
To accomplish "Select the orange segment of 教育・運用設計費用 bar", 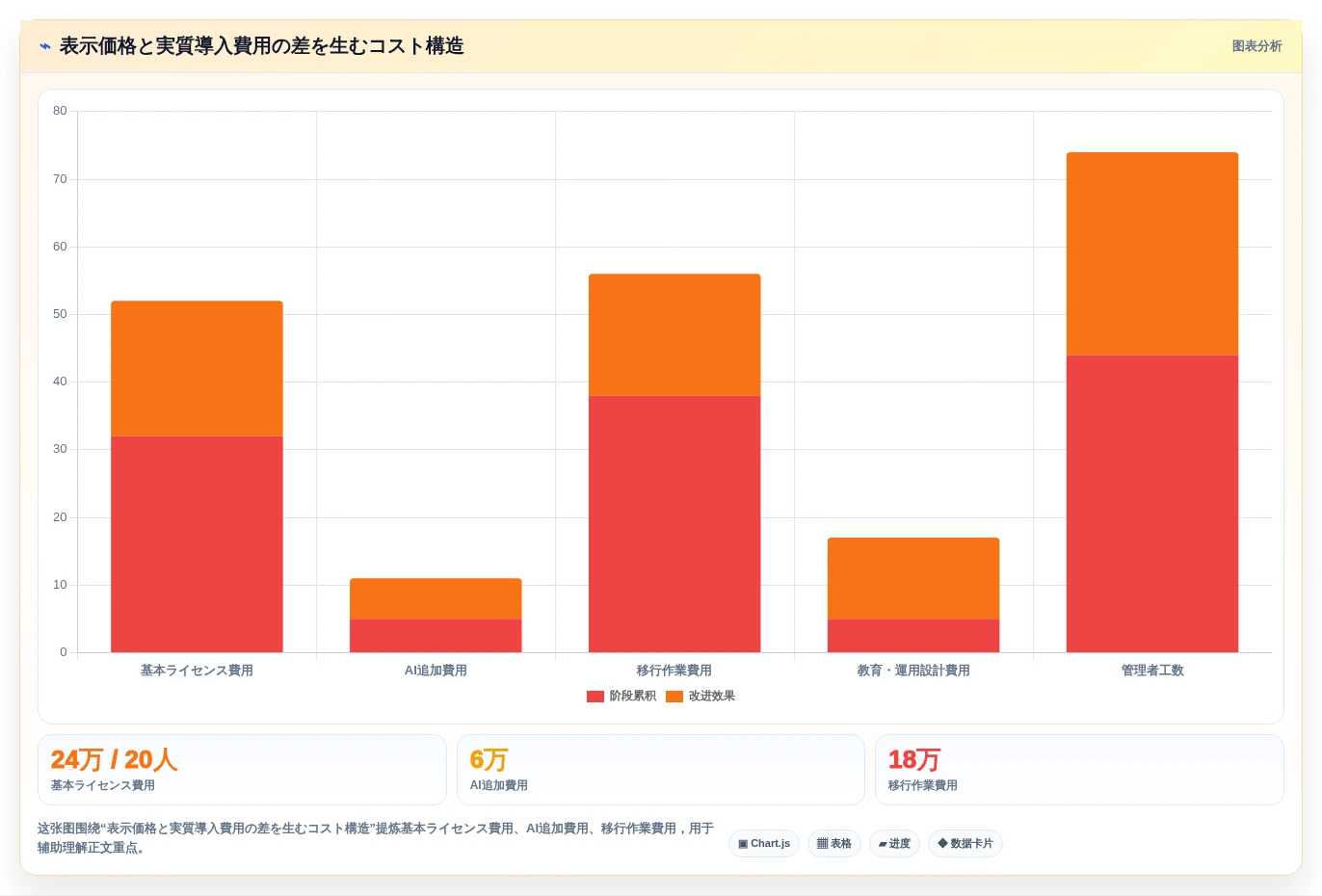I will [913, 578].
